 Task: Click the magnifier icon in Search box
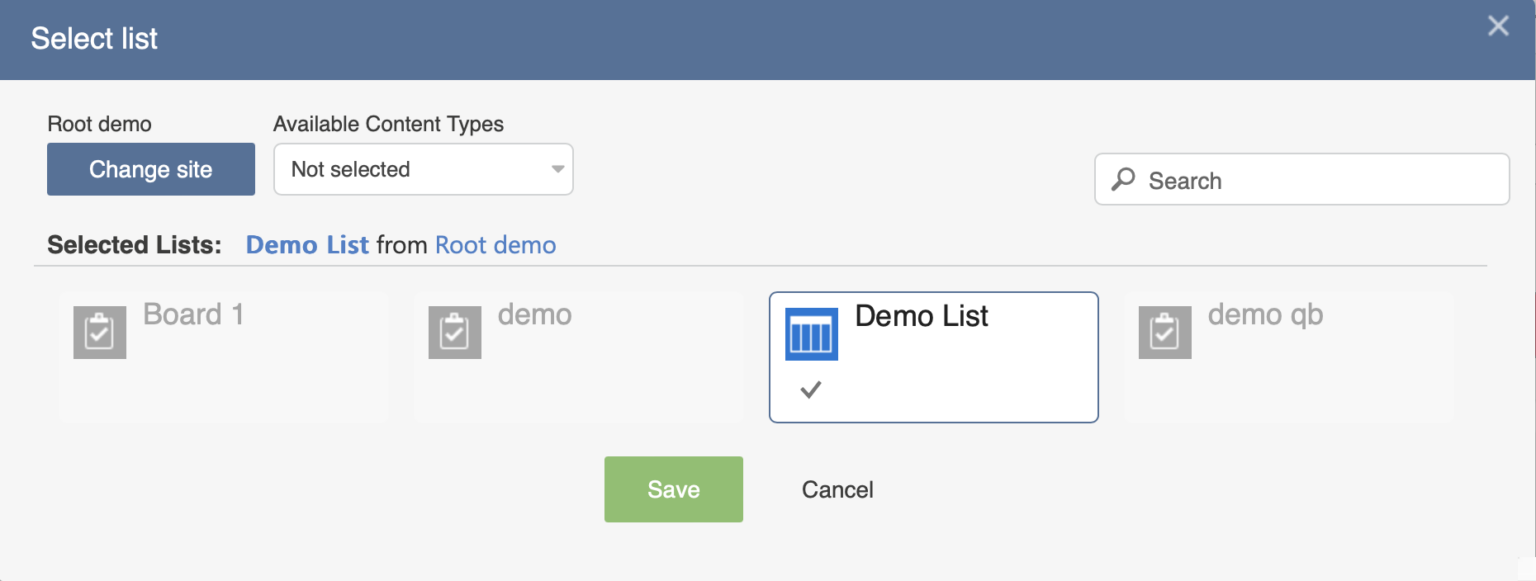tap(1124, 180)
